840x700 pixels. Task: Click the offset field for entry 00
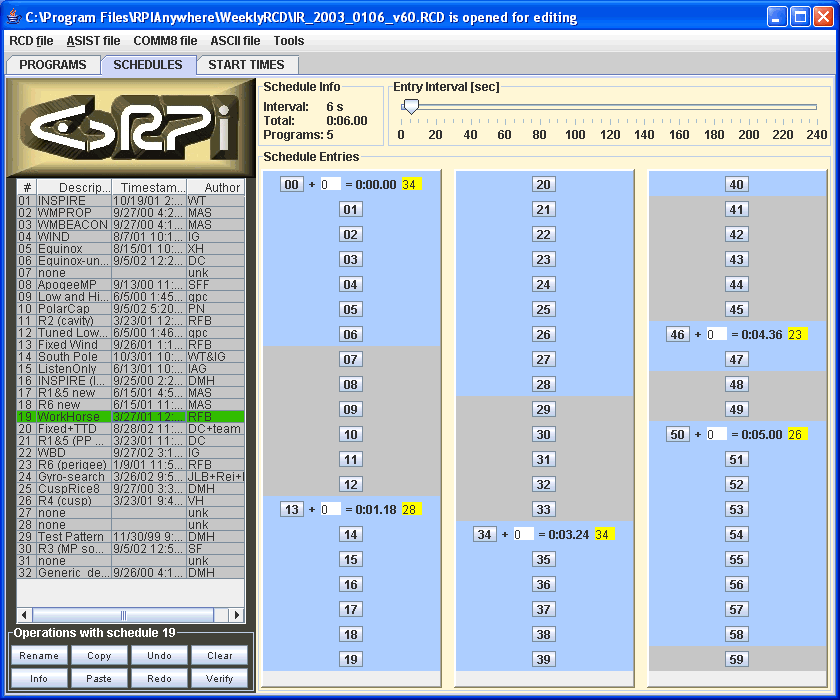(x=331, y=185)
